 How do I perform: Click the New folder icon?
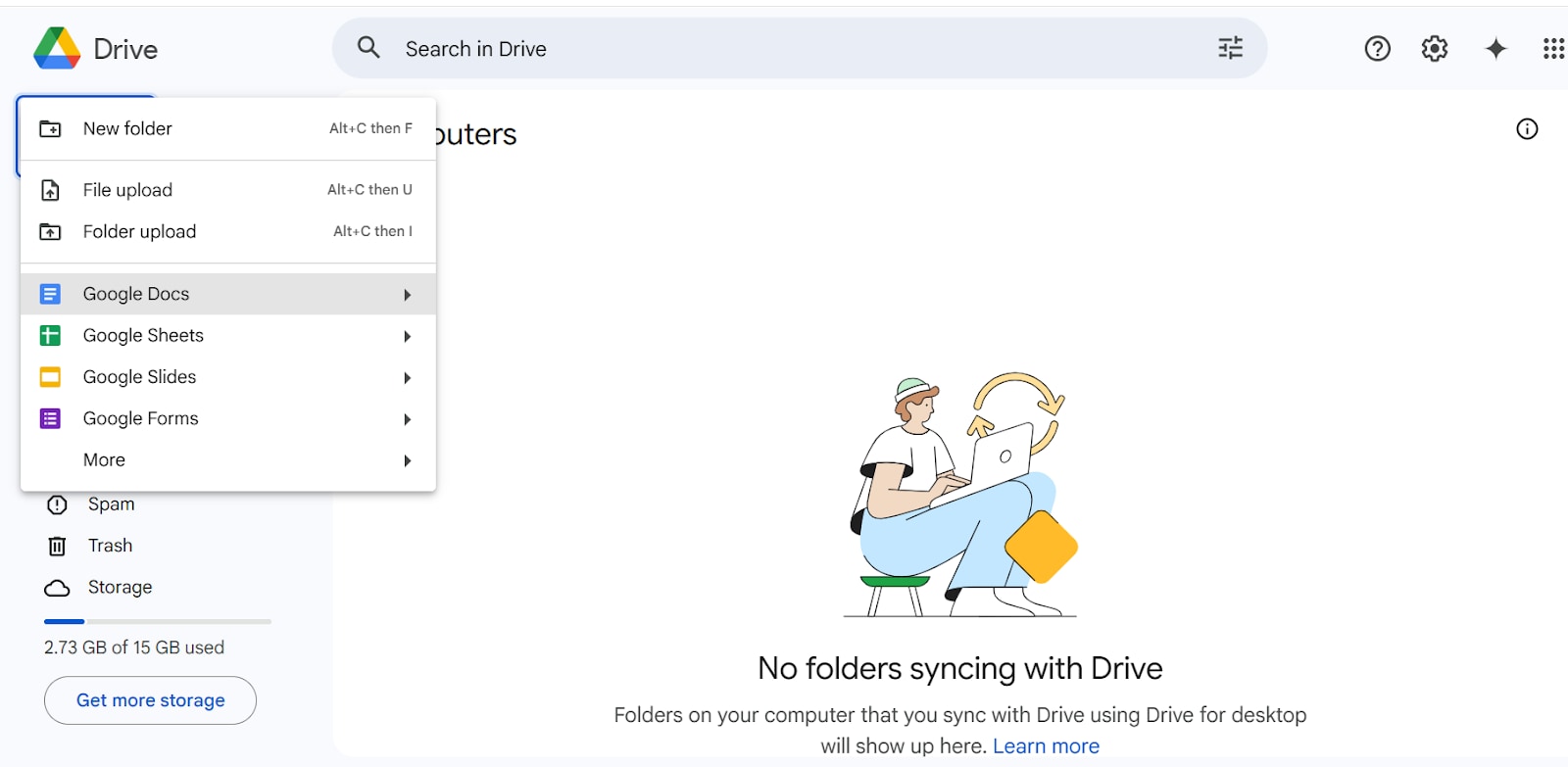50,128
